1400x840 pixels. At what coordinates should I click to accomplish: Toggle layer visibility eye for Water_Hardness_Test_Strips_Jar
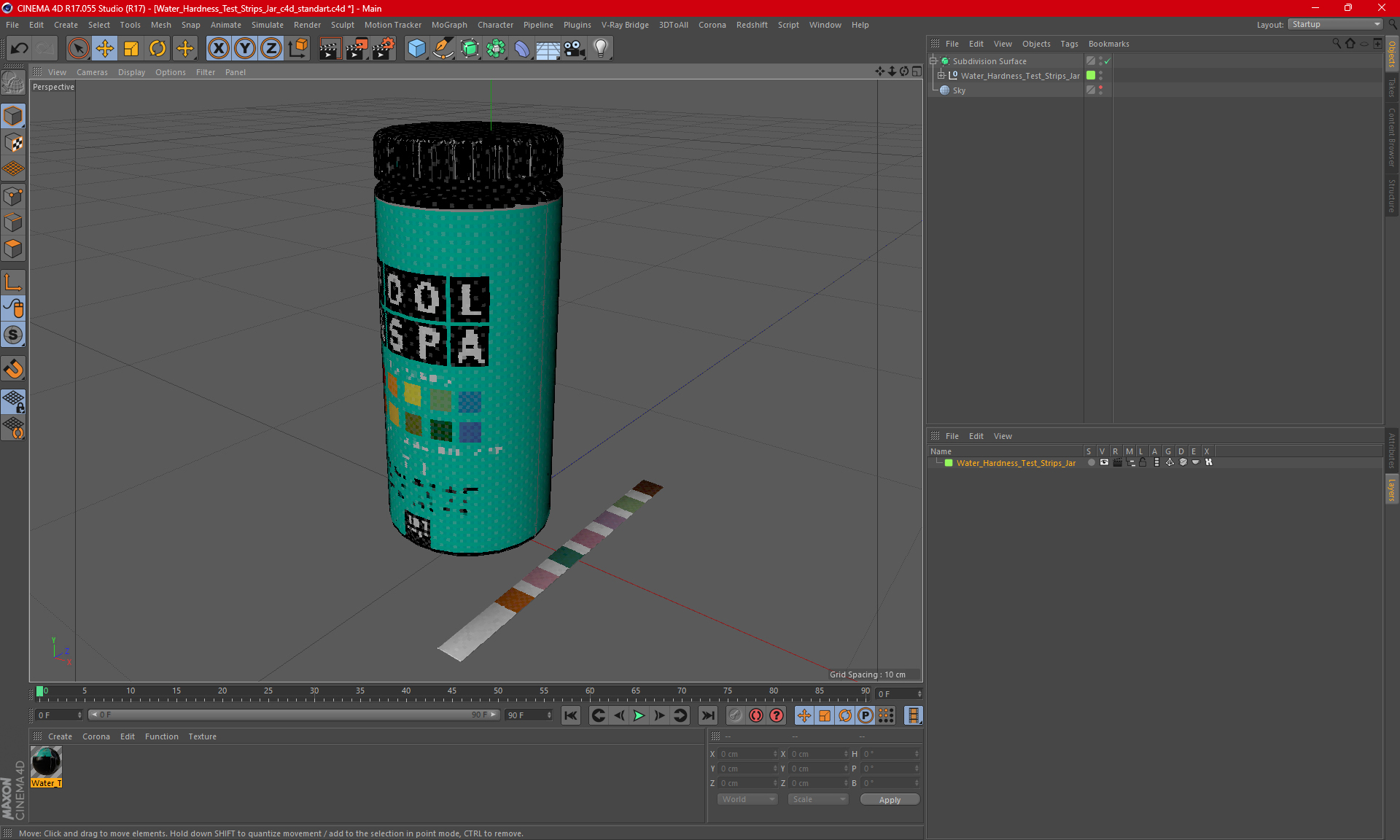click(1104, 462)
